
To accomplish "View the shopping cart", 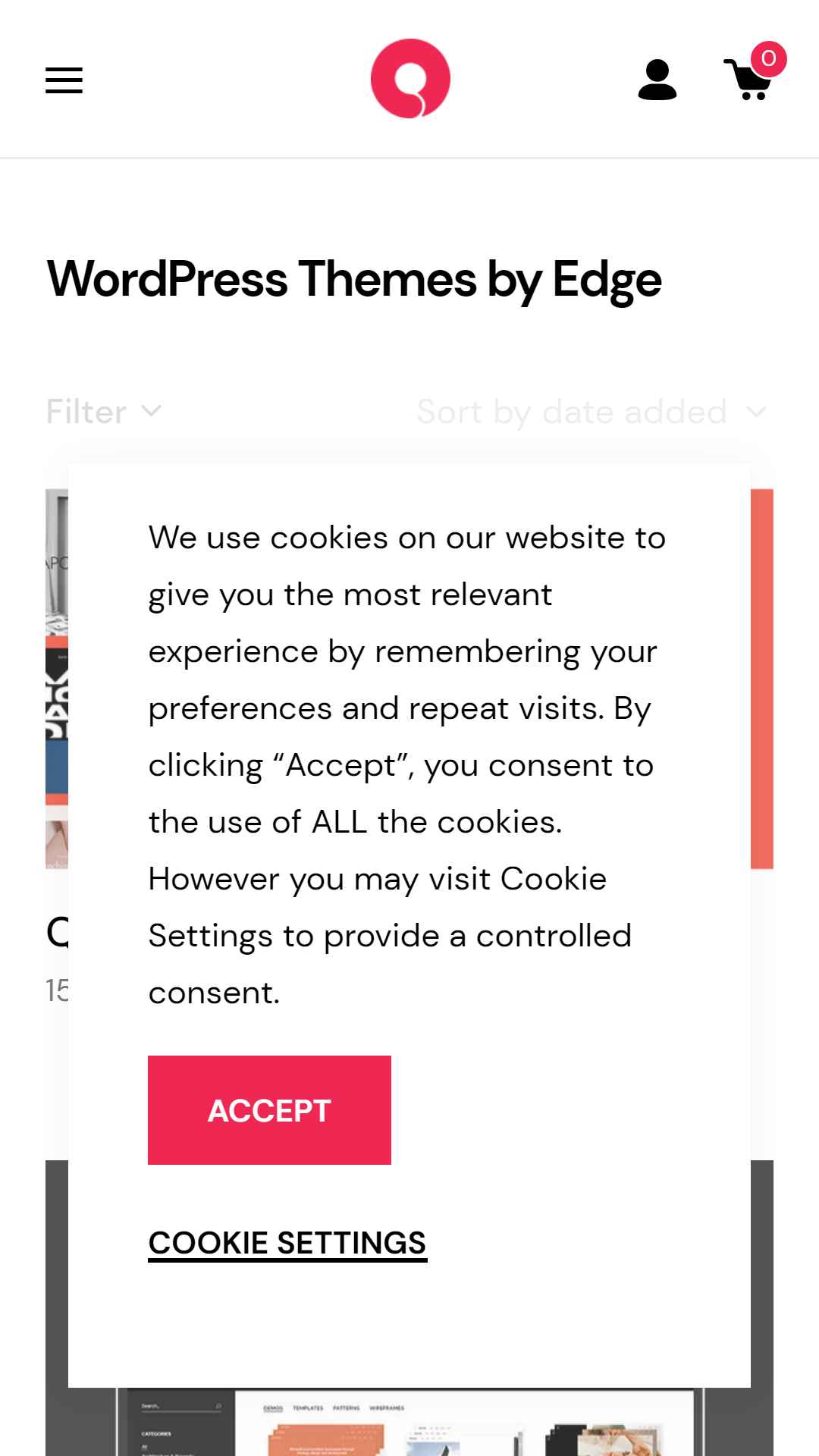I will pos(748,79).
